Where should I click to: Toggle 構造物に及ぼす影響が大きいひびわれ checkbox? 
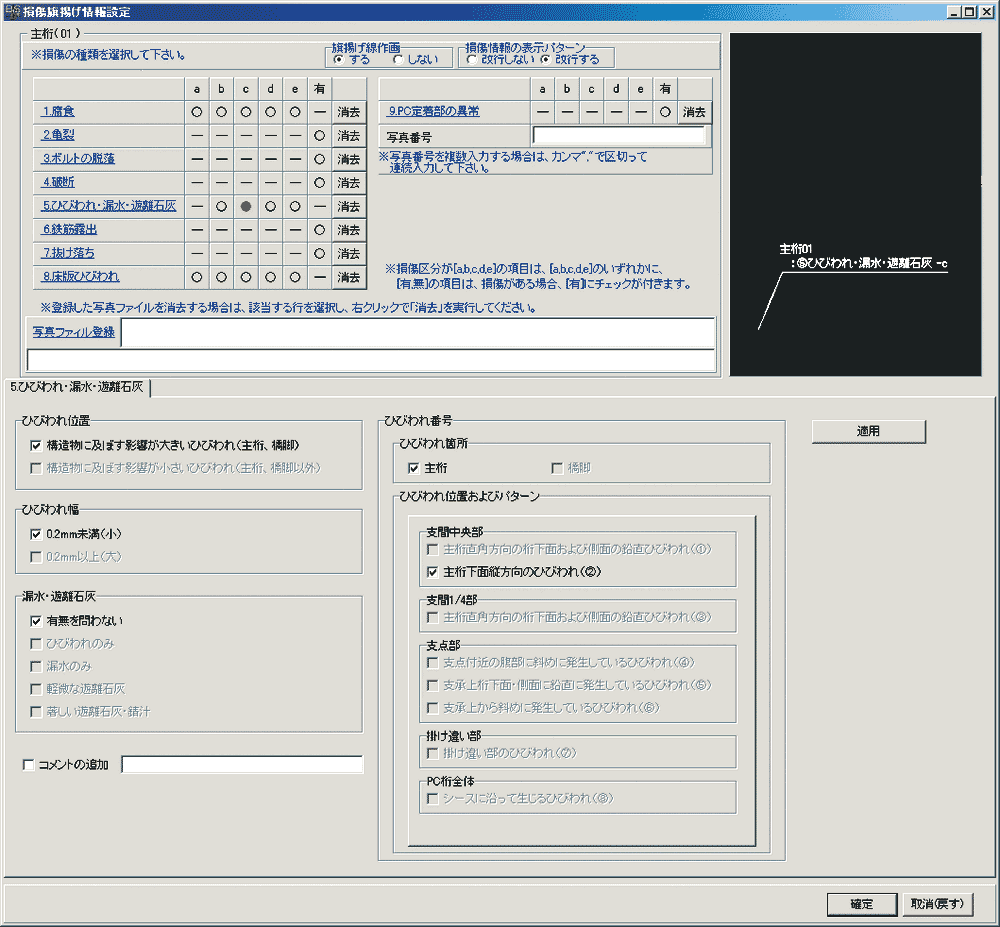pos(36,446)
